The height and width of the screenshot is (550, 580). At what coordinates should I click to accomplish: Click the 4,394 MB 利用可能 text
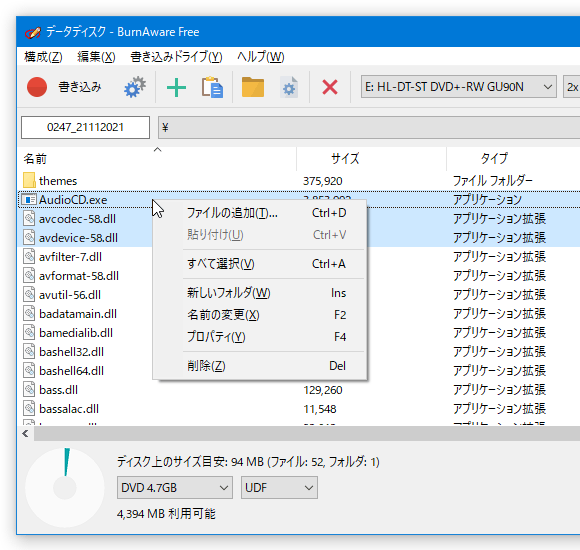point(166,514)
